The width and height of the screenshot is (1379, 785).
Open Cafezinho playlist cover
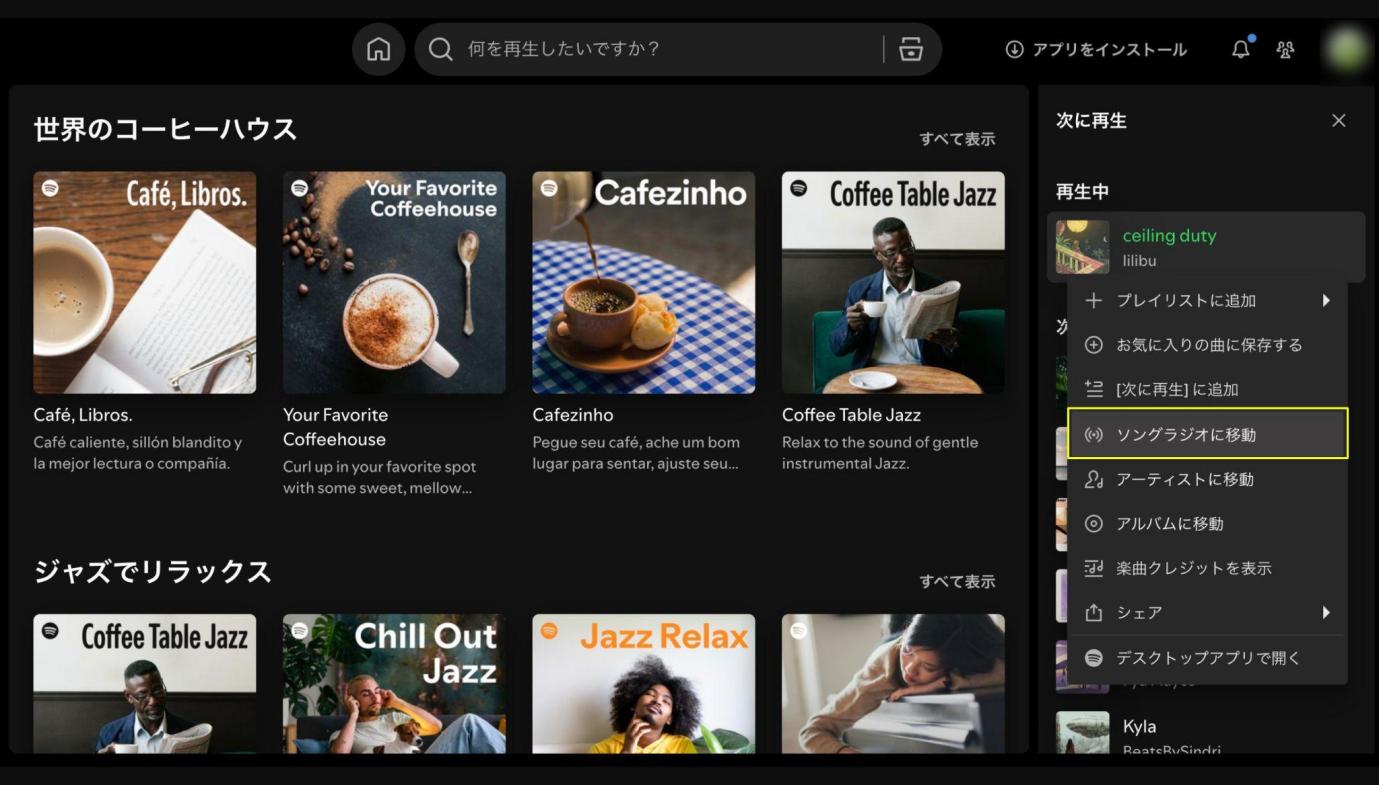[643, 282]
